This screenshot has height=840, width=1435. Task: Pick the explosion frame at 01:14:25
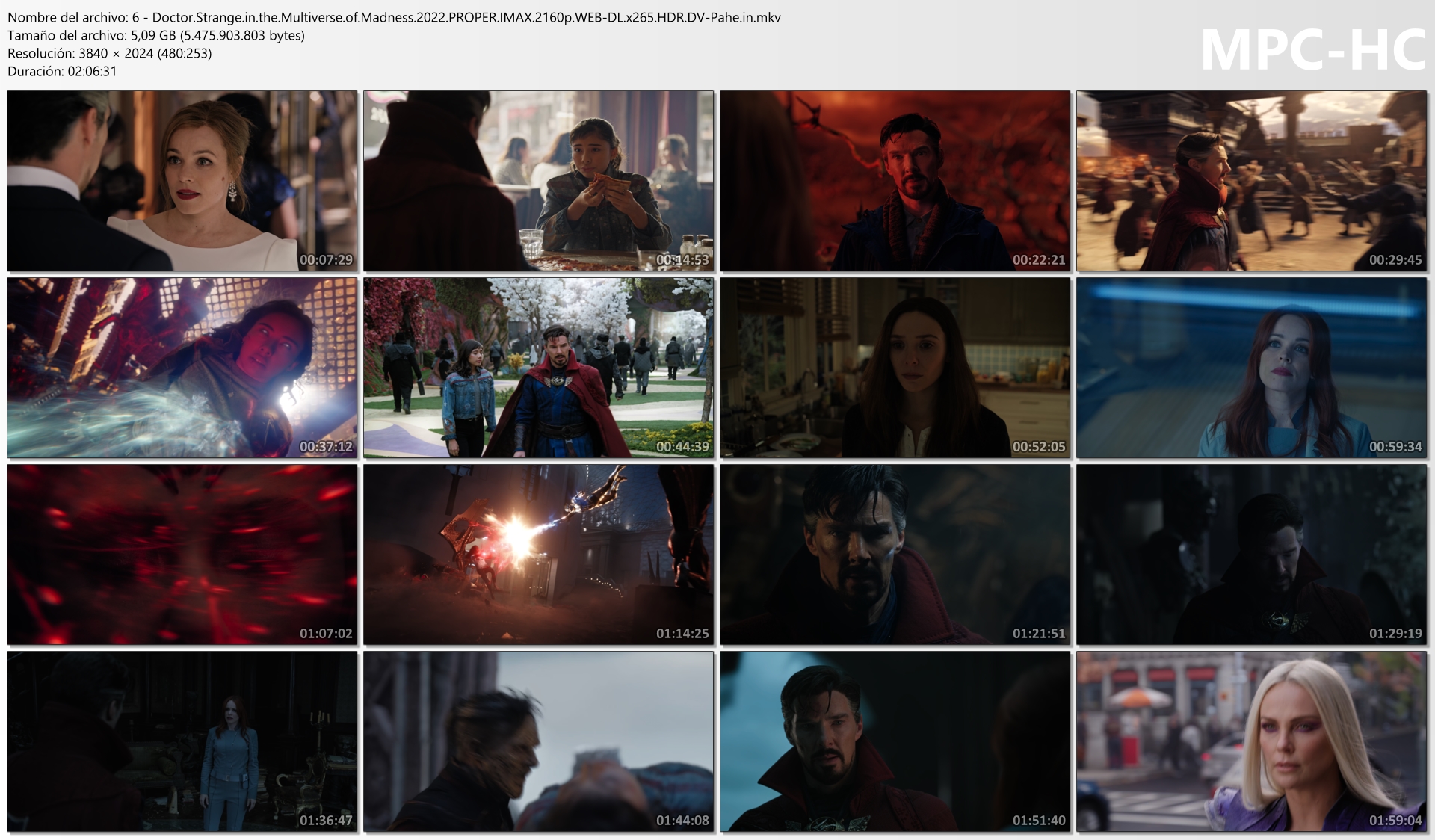539,555
